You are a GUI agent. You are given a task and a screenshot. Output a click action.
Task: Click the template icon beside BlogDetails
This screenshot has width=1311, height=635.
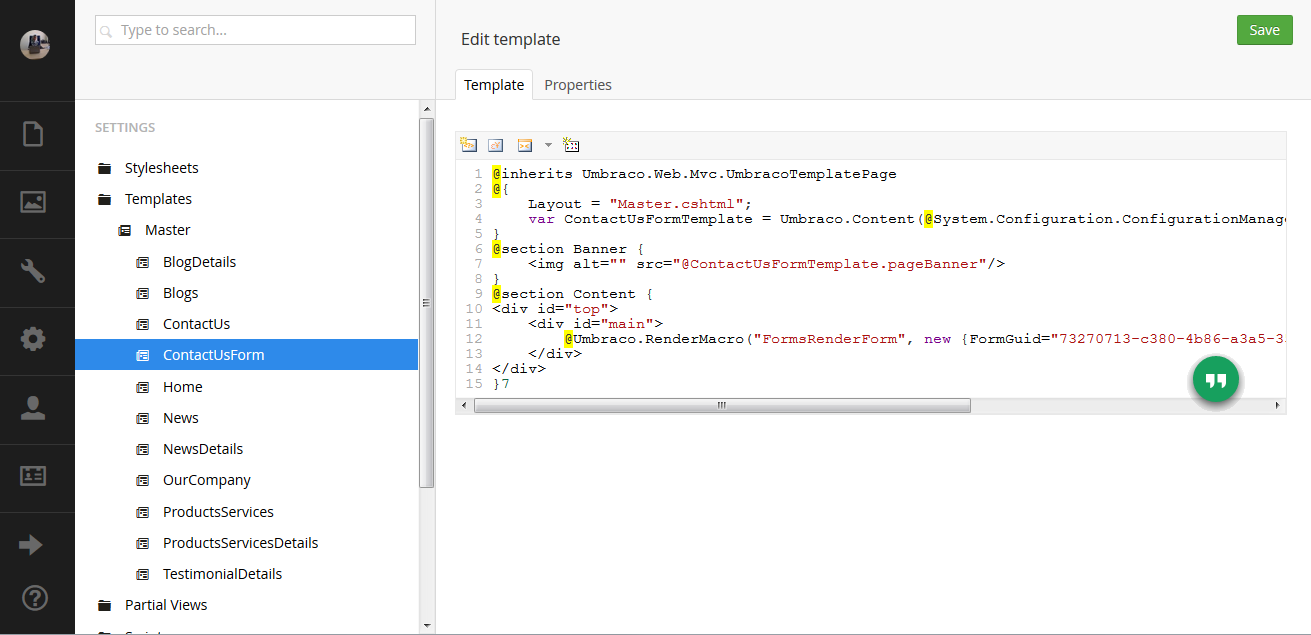coord(142,262)
